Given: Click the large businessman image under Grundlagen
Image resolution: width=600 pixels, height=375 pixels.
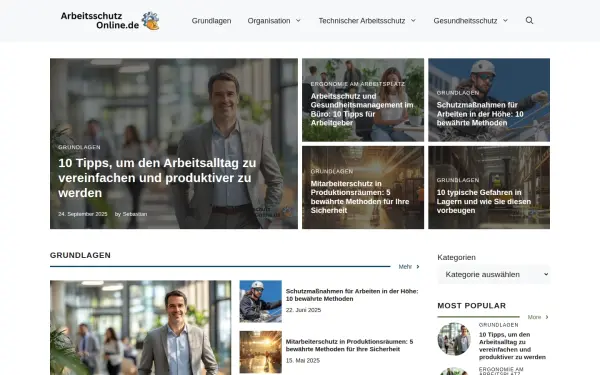Looking at the screenshot, I should pyautogui.click(x=140, y=328).
